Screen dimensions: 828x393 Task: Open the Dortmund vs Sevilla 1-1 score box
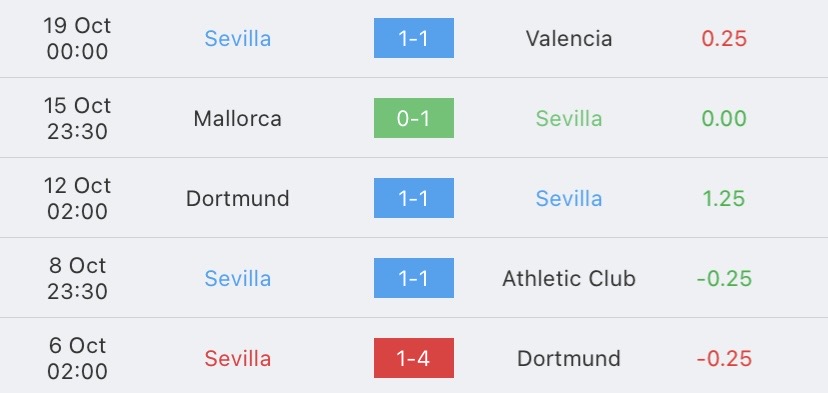413,198
